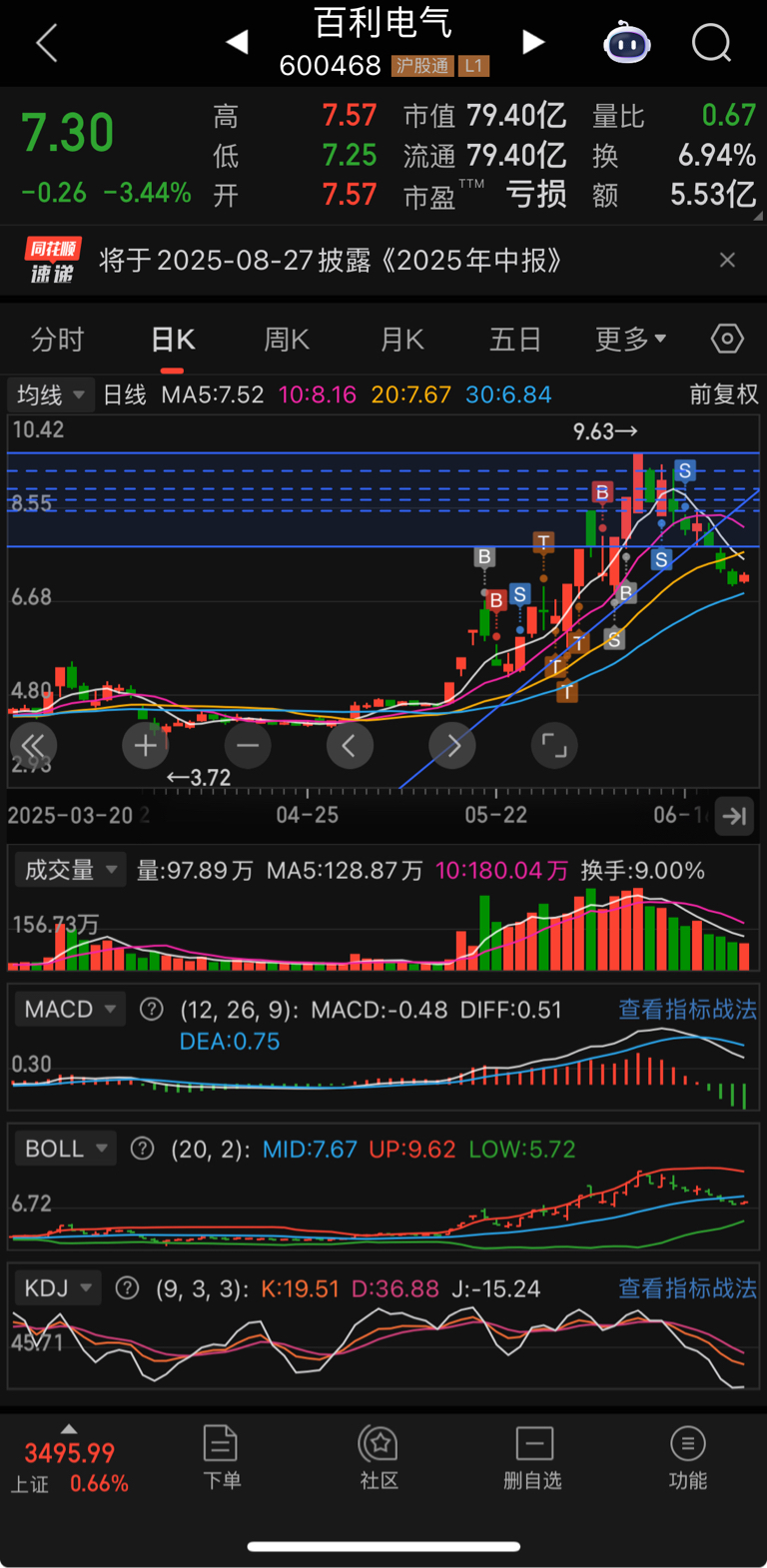Go to next stock with right triangle
The height and width of the screenshot is (1568, 767).
533,42
